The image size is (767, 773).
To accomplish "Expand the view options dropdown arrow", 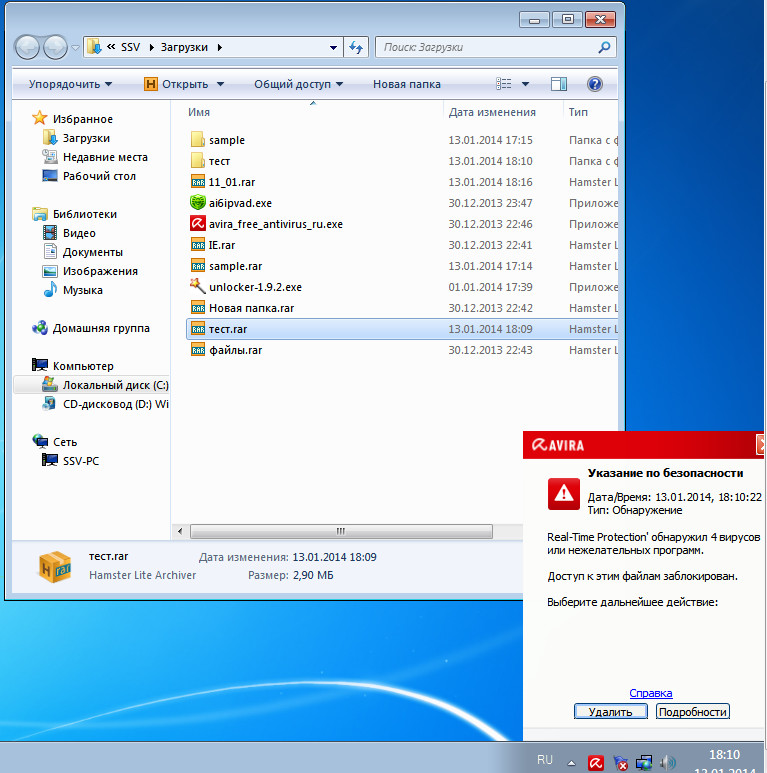I will 527,85.
